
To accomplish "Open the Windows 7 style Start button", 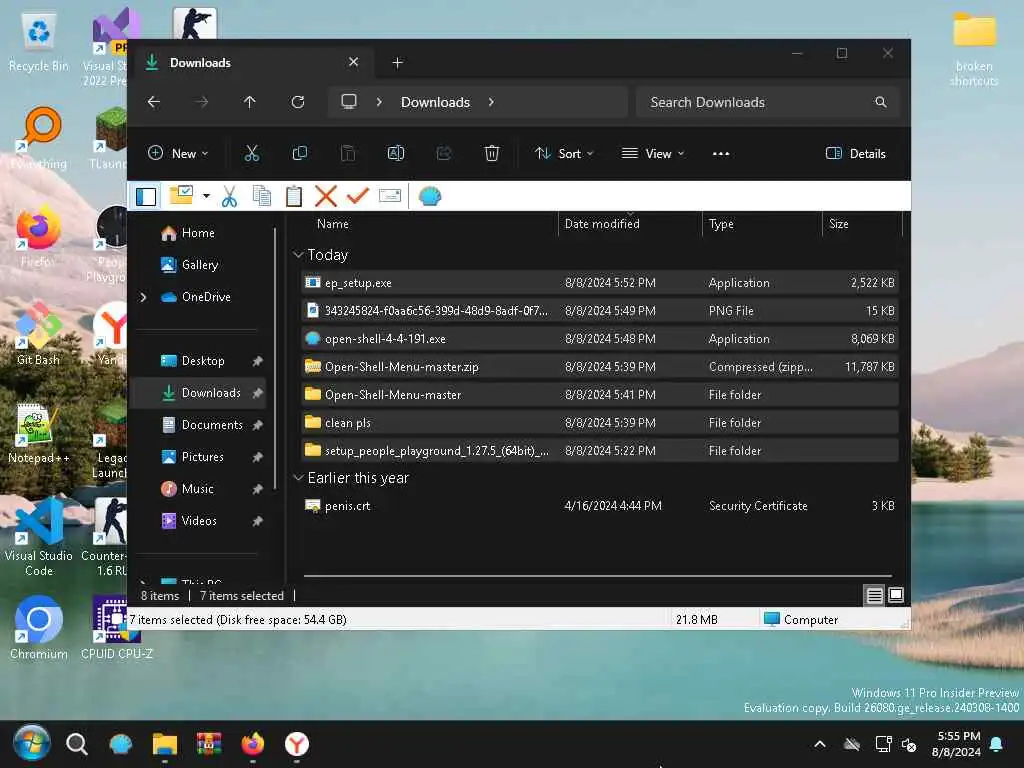I will tap(31, 744).
